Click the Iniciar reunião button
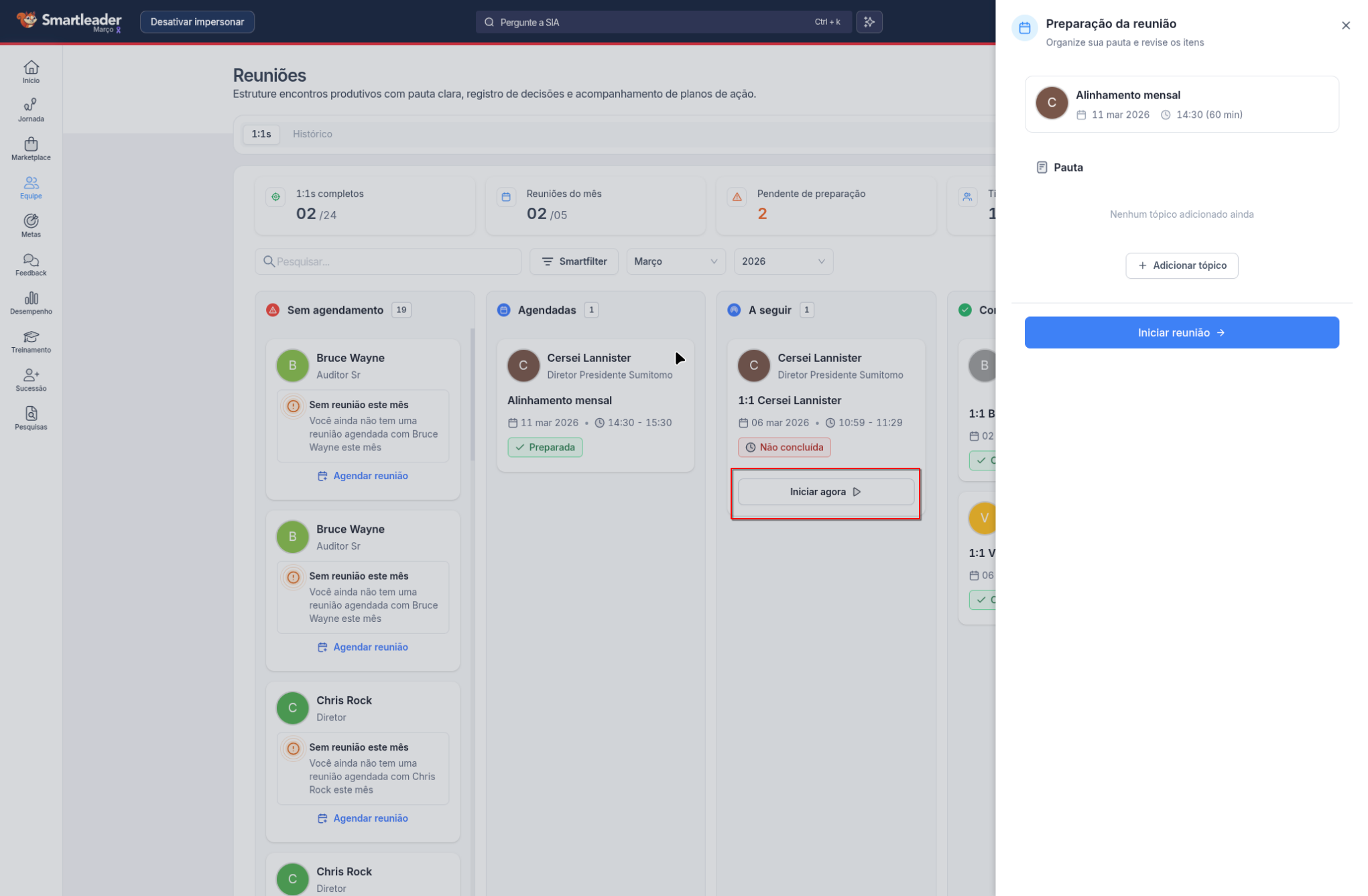Viewport: 1368px width, 896px height. click(x=1181, y=332)
